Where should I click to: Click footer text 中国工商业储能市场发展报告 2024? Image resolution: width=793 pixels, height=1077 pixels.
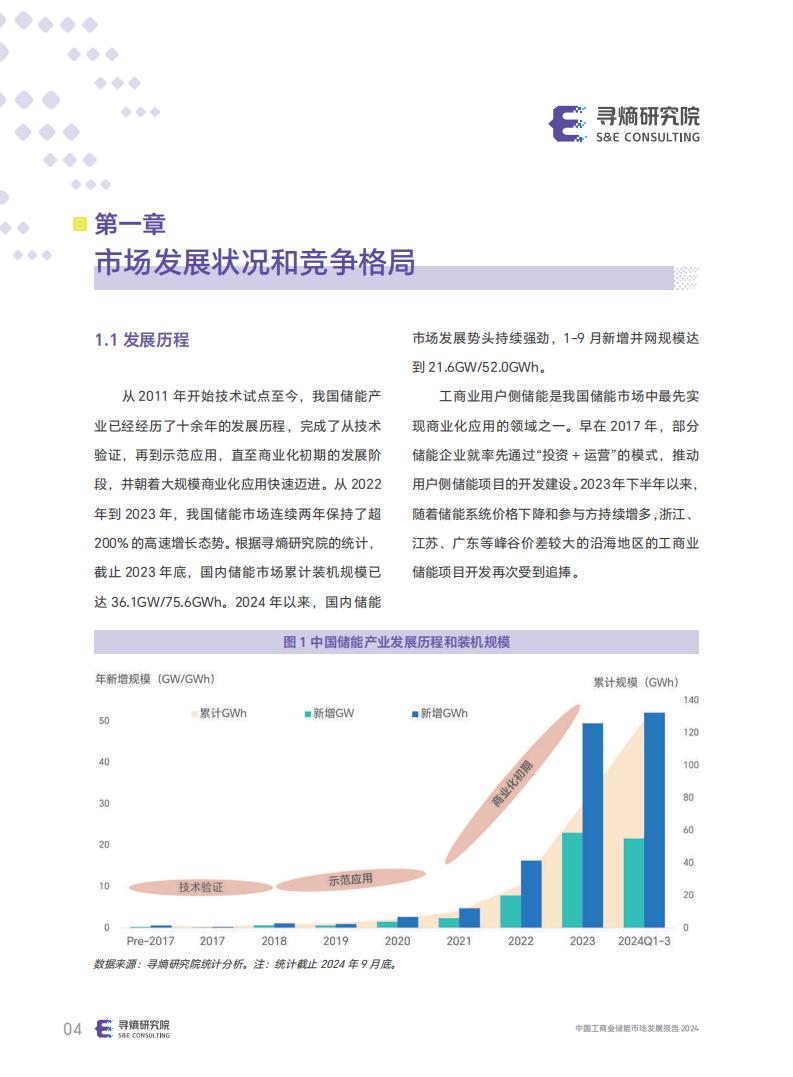point(636,1028)
